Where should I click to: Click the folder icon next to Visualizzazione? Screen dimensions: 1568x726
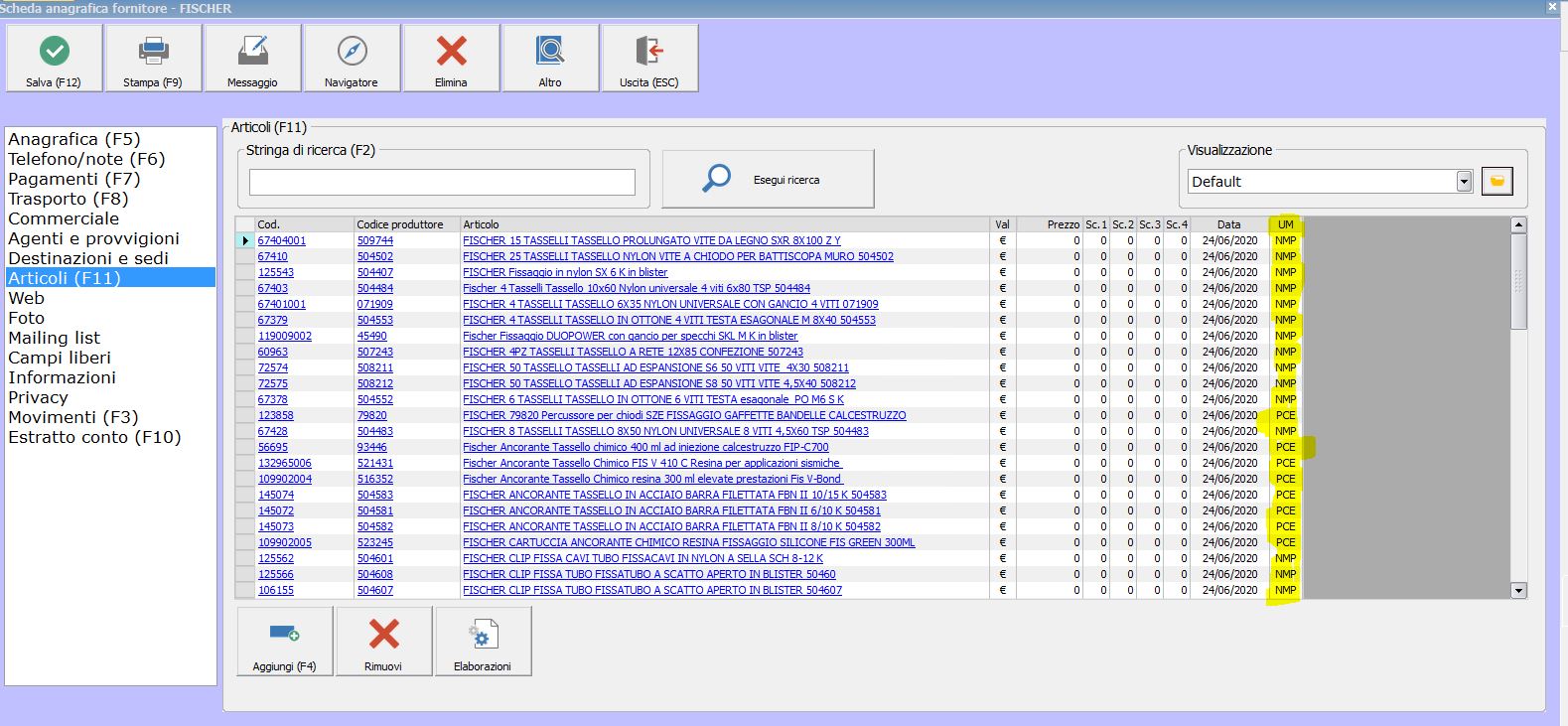click(x=1497, y=181)
